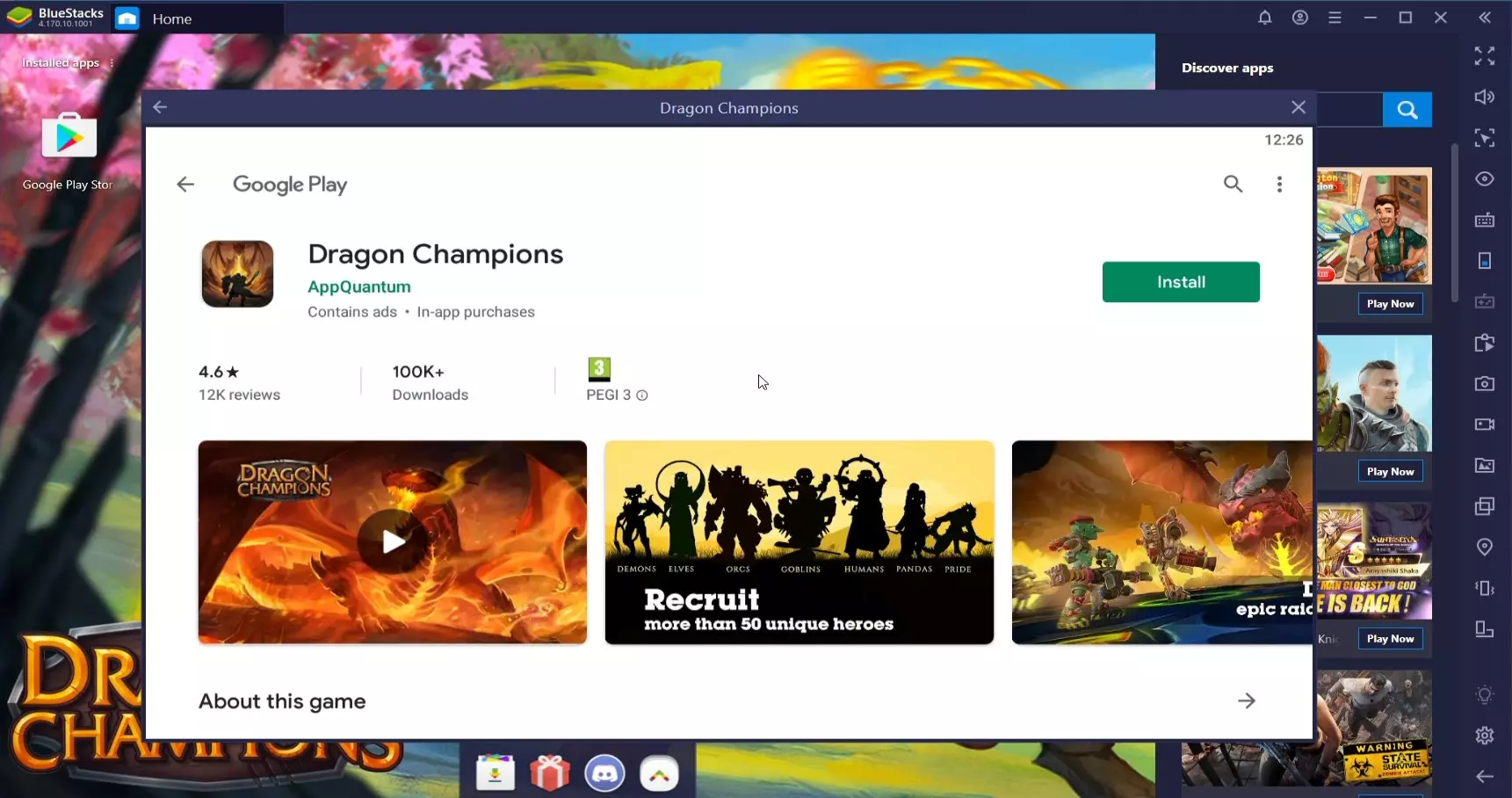Screen dimensions: 1512x798
Task: Open BlueStacks settings gear in sidebar
Action: (1484, 736)
